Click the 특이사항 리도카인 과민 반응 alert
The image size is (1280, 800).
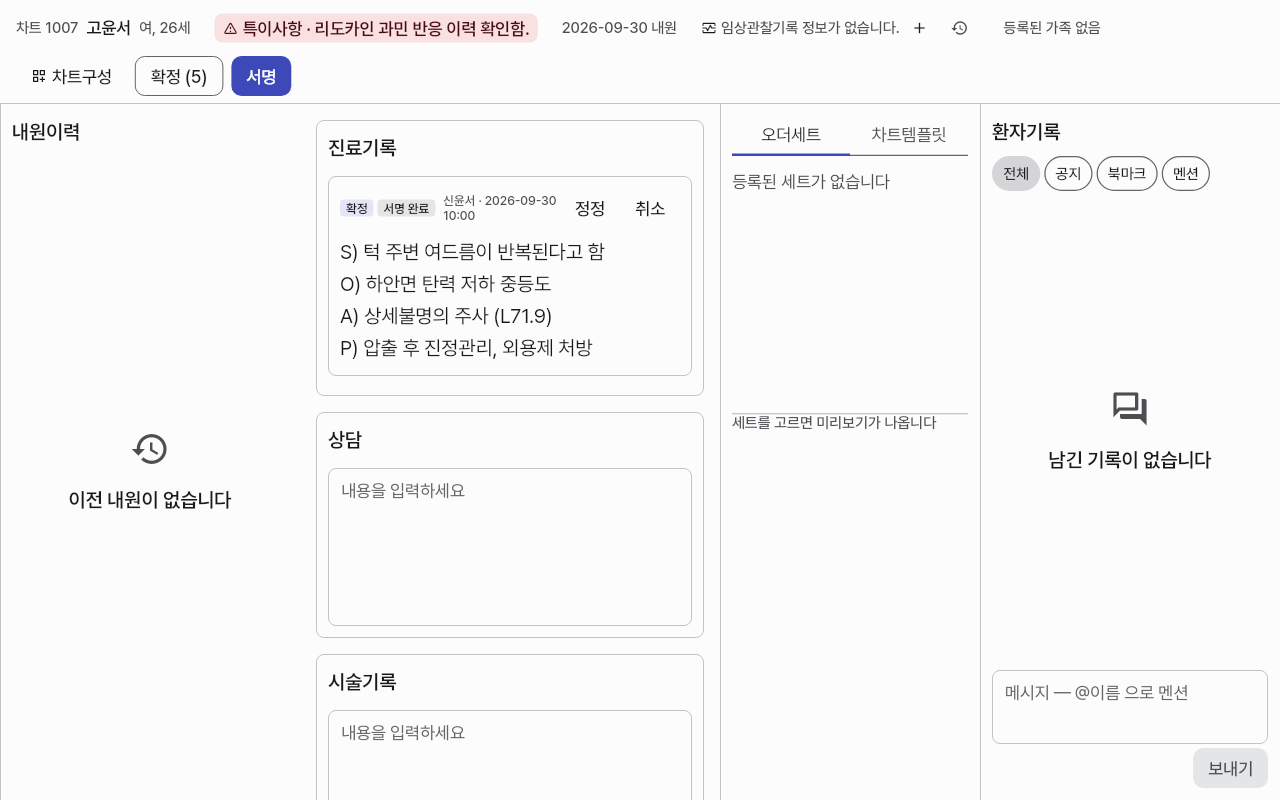[x=376, y=28]
